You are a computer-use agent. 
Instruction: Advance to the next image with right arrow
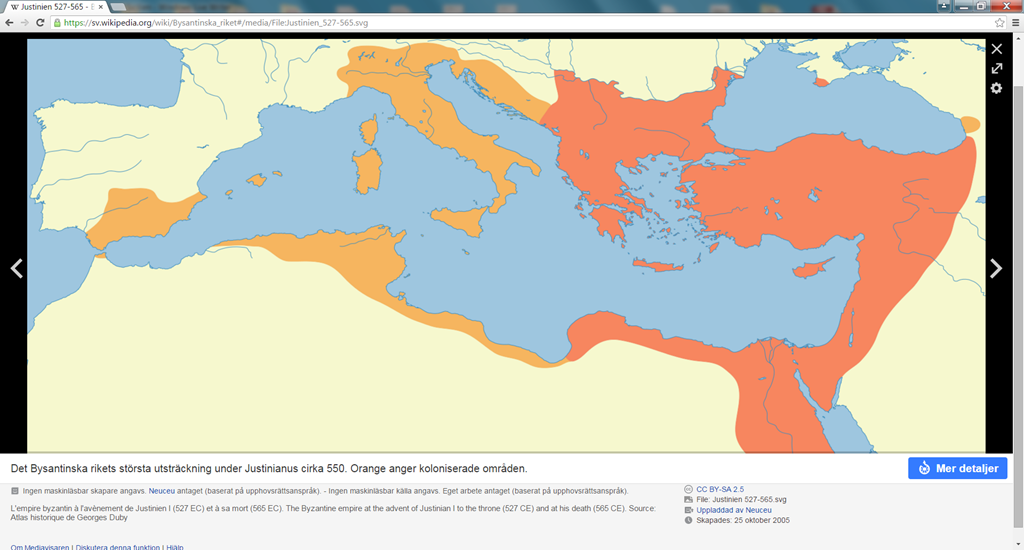point(996,268)
